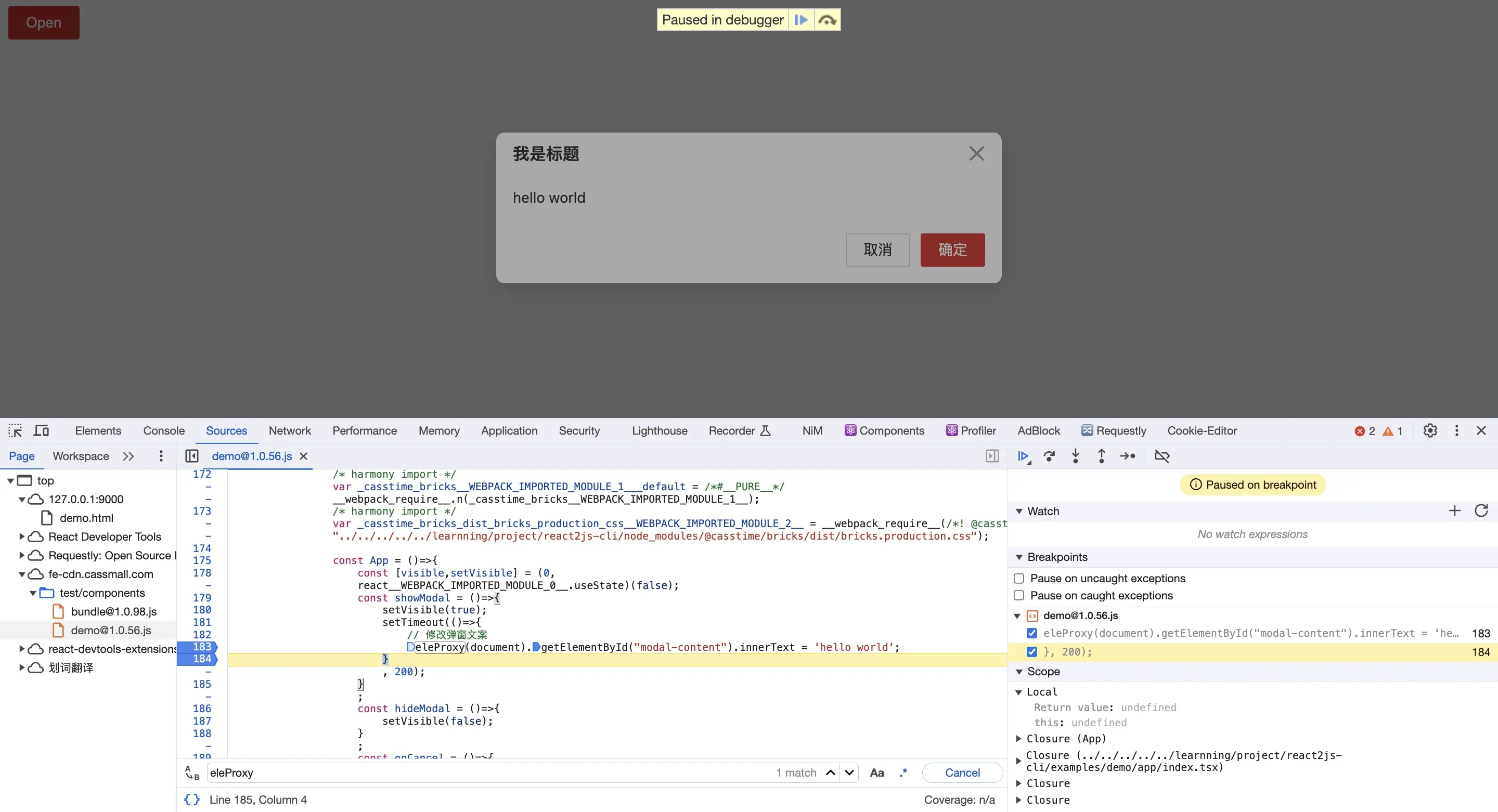
Task: Click Cancel in the search bar
Action: (x=962, y=772)
